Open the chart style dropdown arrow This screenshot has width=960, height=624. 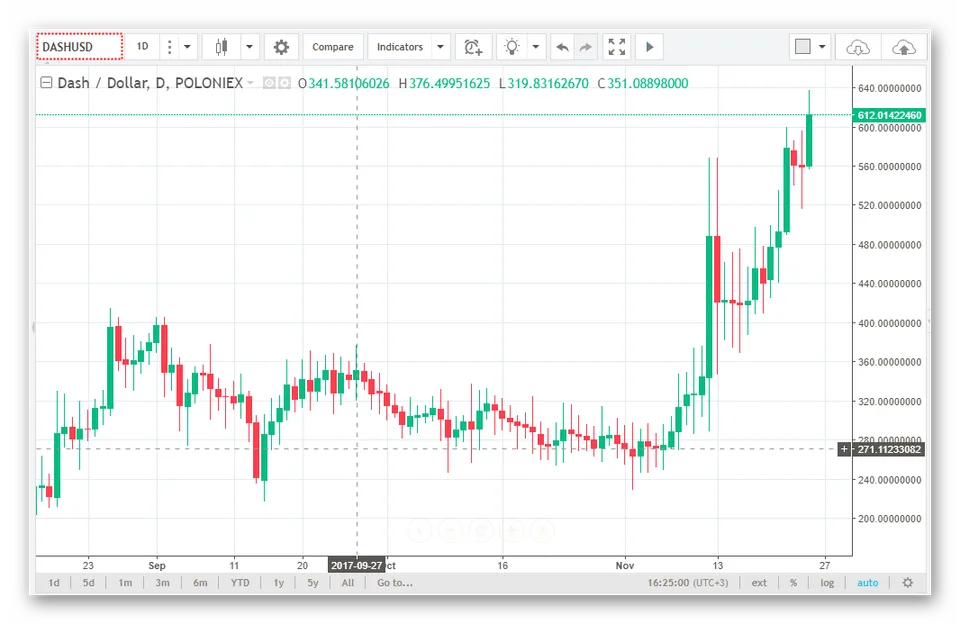pos(249,47)
